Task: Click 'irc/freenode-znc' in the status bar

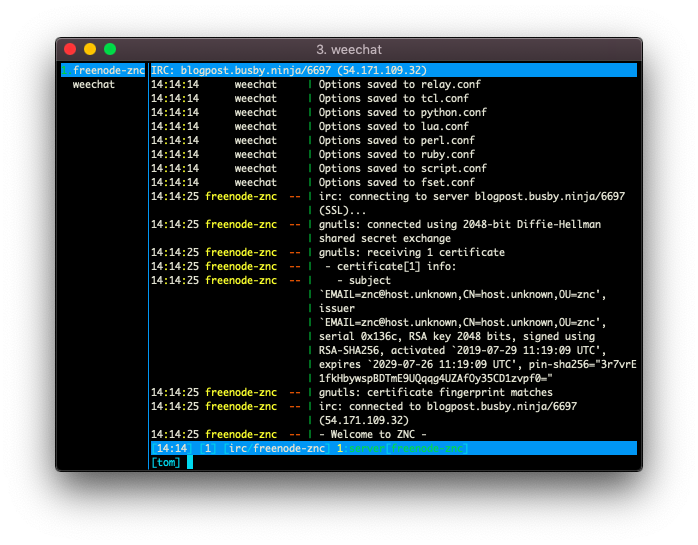Action: pyautogui.click(x=277, y=448)
